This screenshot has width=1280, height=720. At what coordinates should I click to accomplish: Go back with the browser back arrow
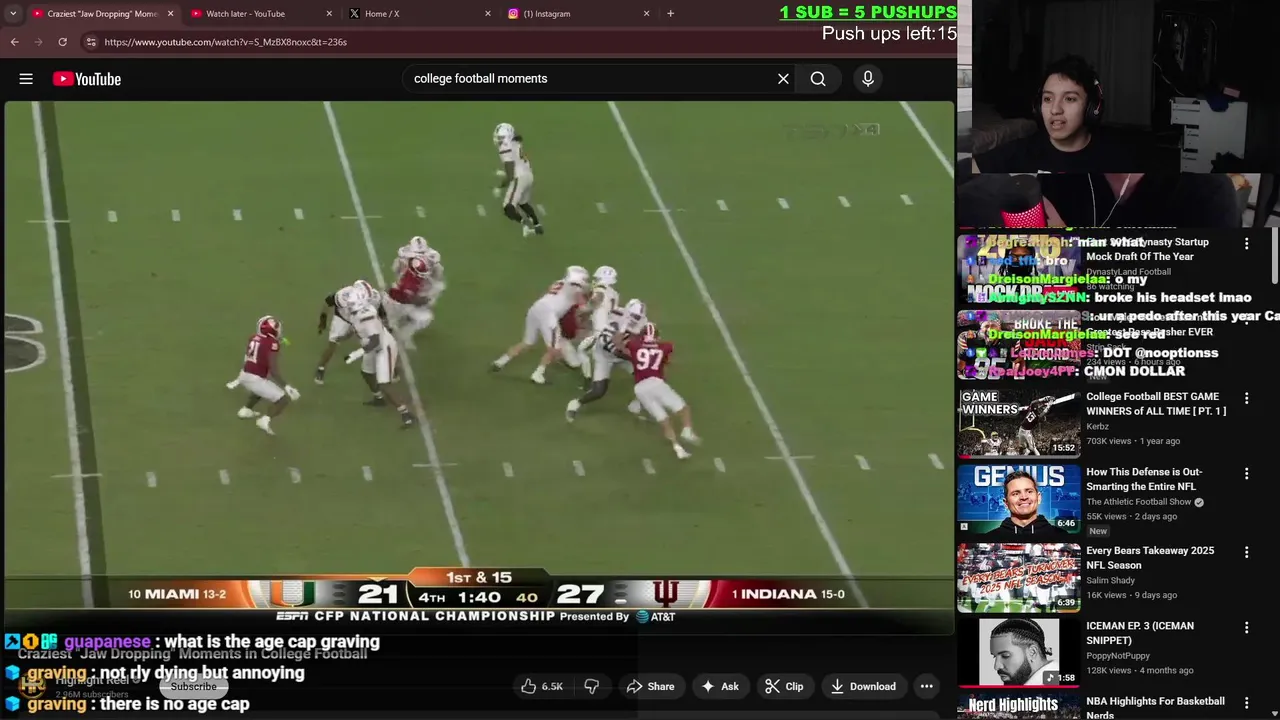pyautogui.click(x=15, y=42)
